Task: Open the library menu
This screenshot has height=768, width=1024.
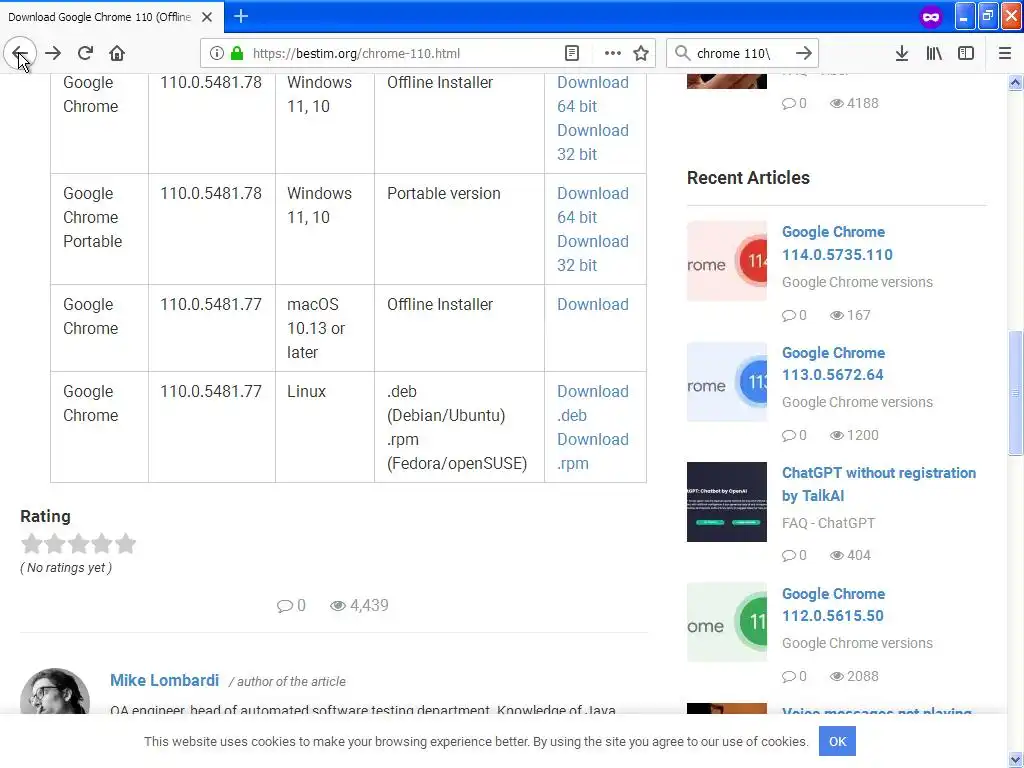Action: click(x=934, y=54)
